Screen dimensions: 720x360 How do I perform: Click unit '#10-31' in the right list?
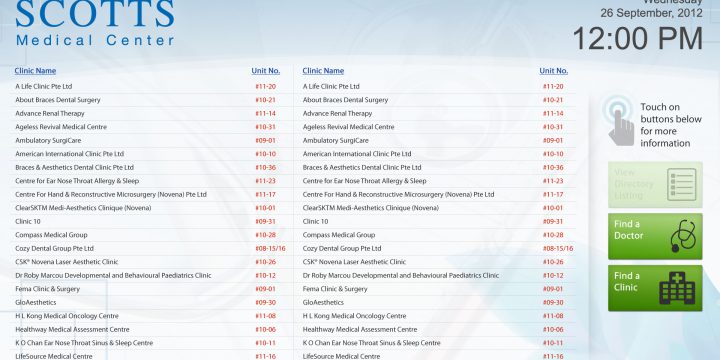click(553, 127)
